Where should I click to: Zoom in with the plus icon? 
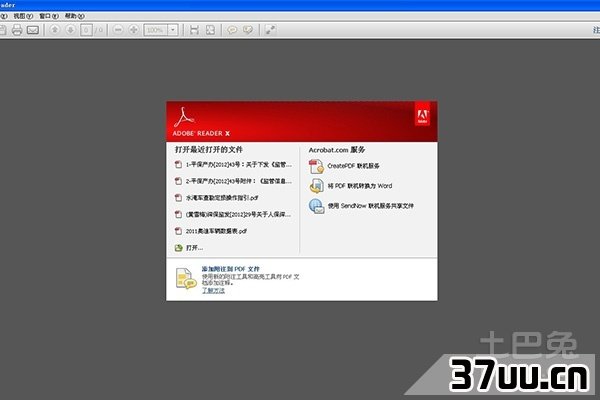coord(134,30)
